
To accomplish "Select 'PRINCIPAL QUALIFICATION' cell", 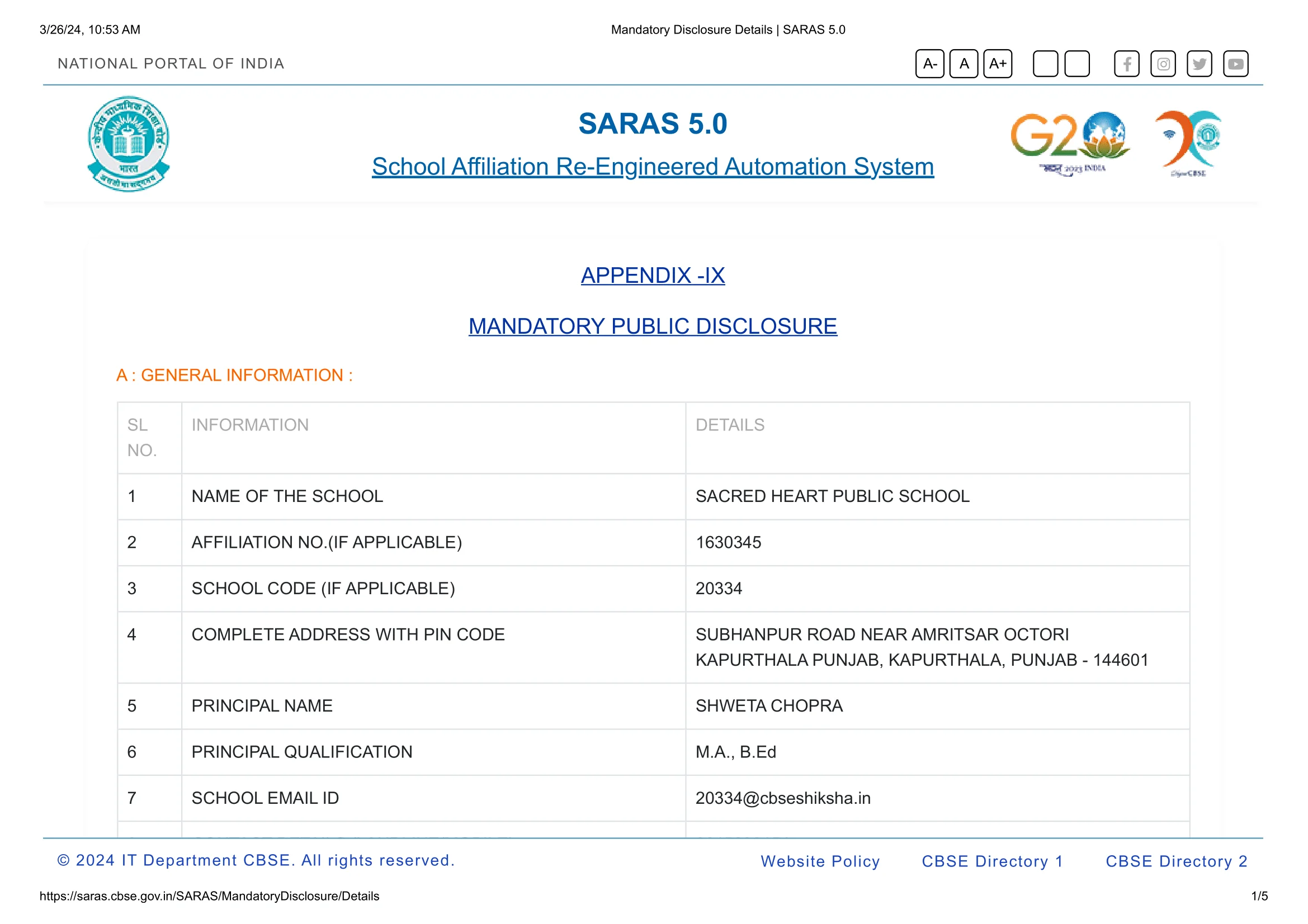I will [x=433, y=752].
